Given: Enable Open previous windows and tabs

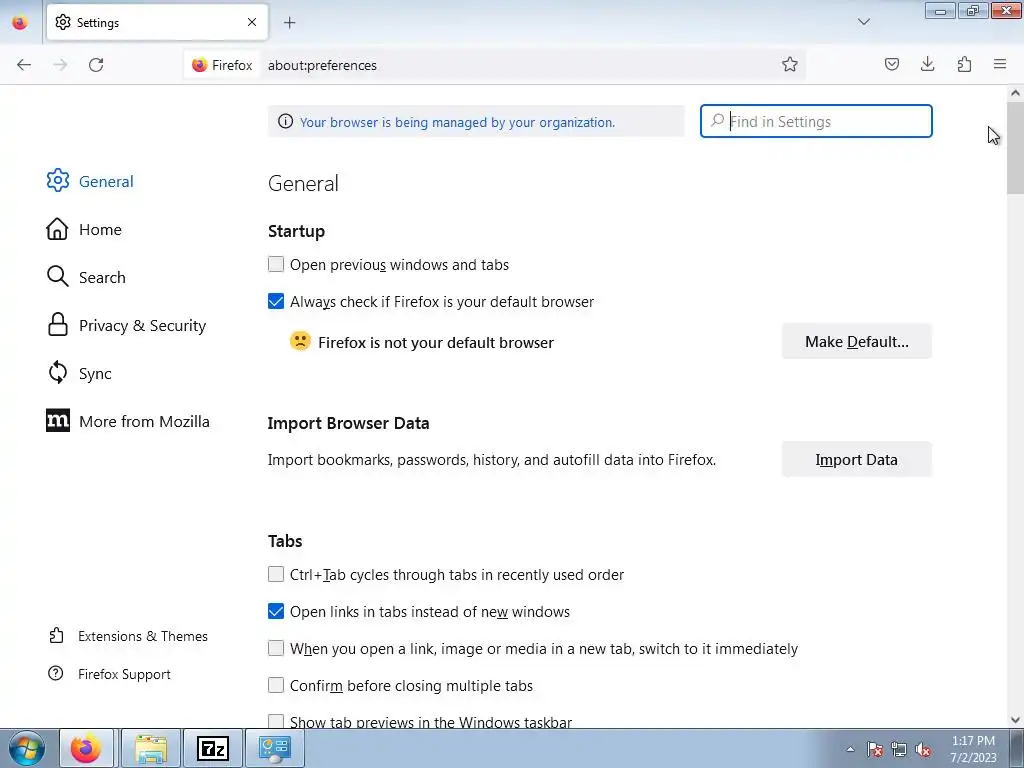Looking at the screenshot, I should pyautogui.click(x=276, y=264).
